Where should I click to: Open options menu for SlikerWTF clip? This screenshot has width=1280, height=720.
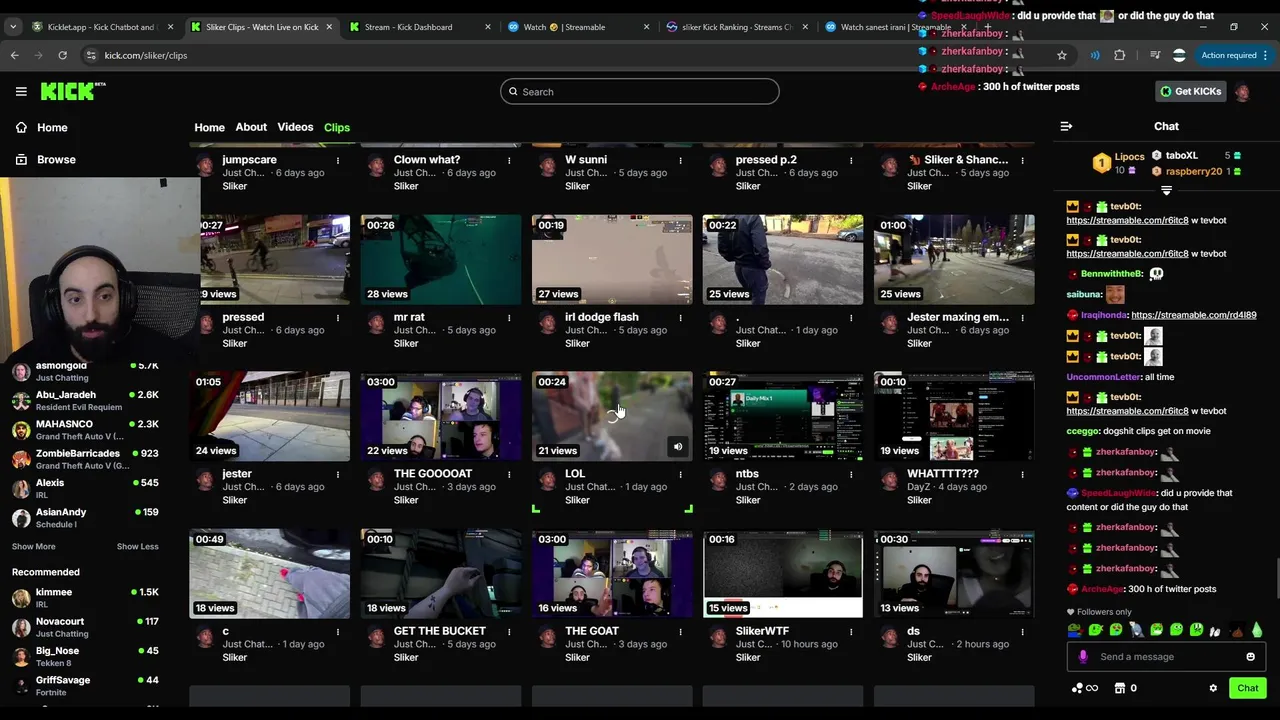pyautogui.click(x=851, y=631)
